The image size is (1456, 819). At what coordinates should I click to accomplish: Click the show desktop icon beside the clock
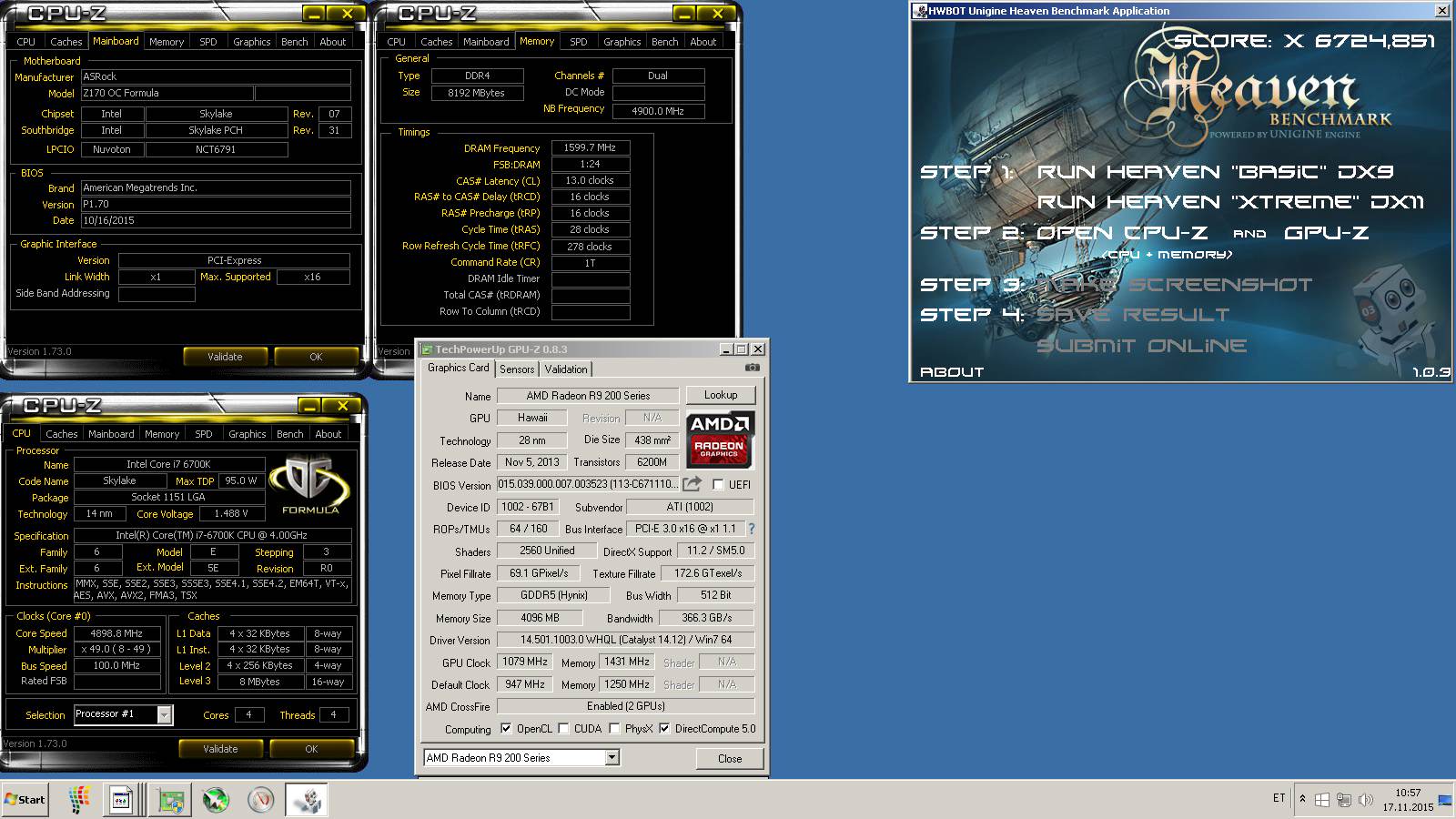(x=1445, y=800)
